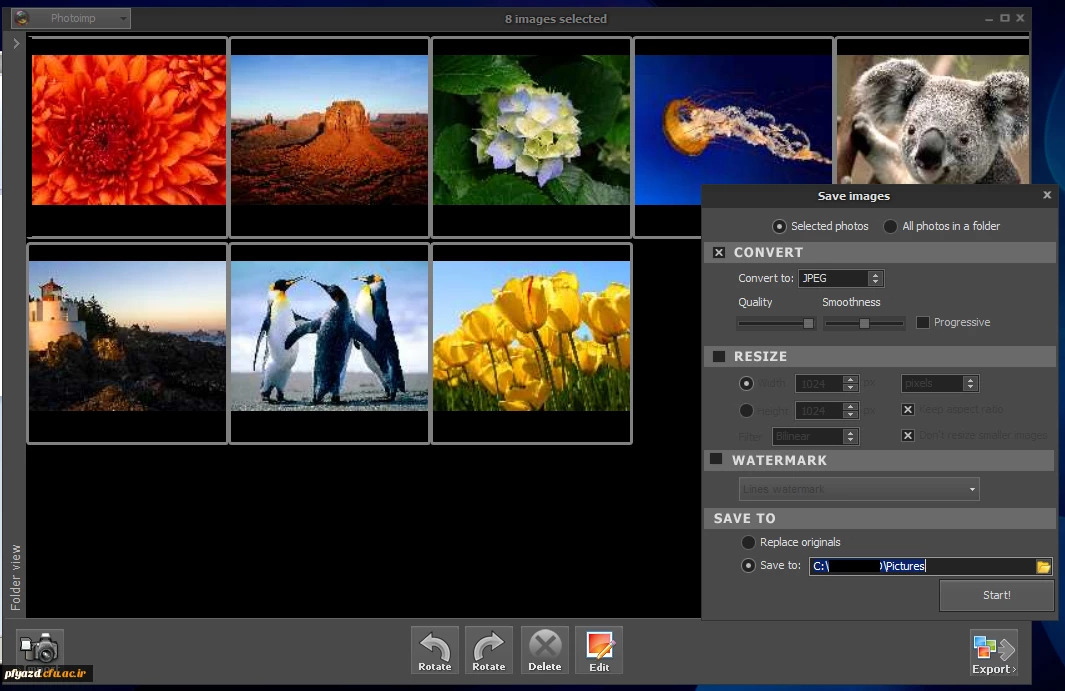Click the Delete icon button
The image size is (1065, 691).
pyautogui.click(x=544, y=650)
